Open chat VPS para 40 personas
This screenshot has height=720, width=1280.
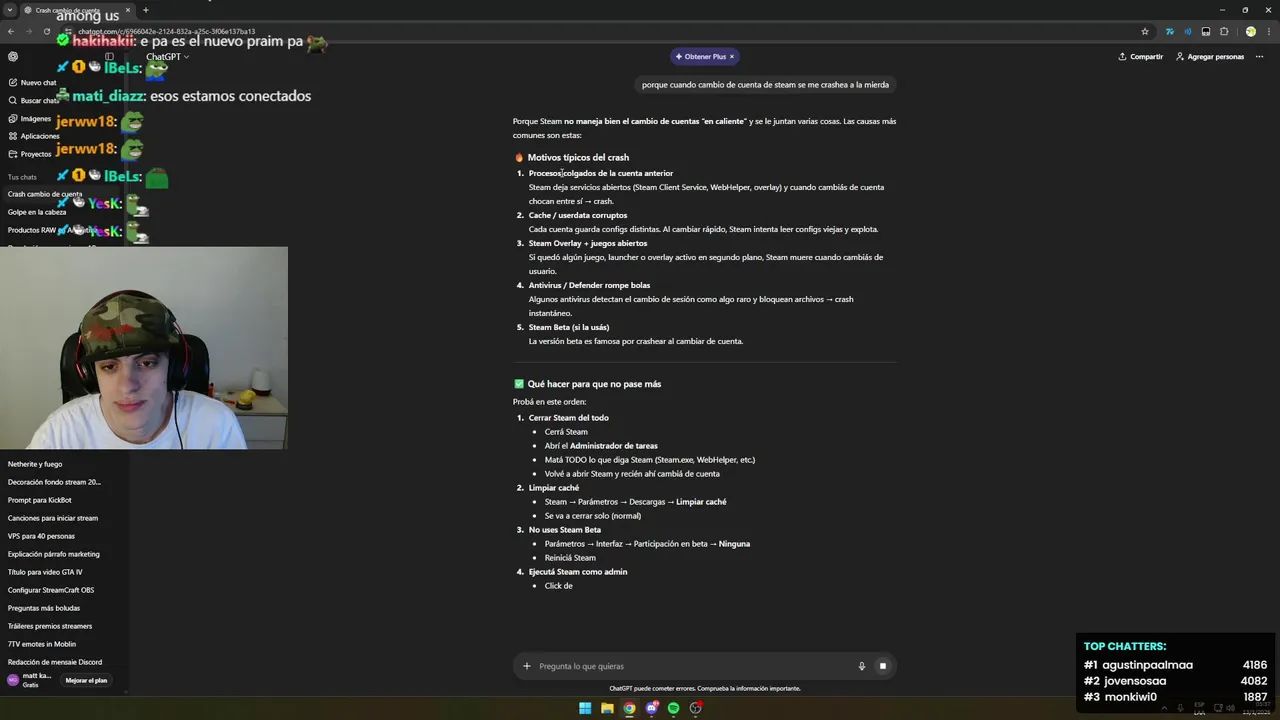click(41, 536)
